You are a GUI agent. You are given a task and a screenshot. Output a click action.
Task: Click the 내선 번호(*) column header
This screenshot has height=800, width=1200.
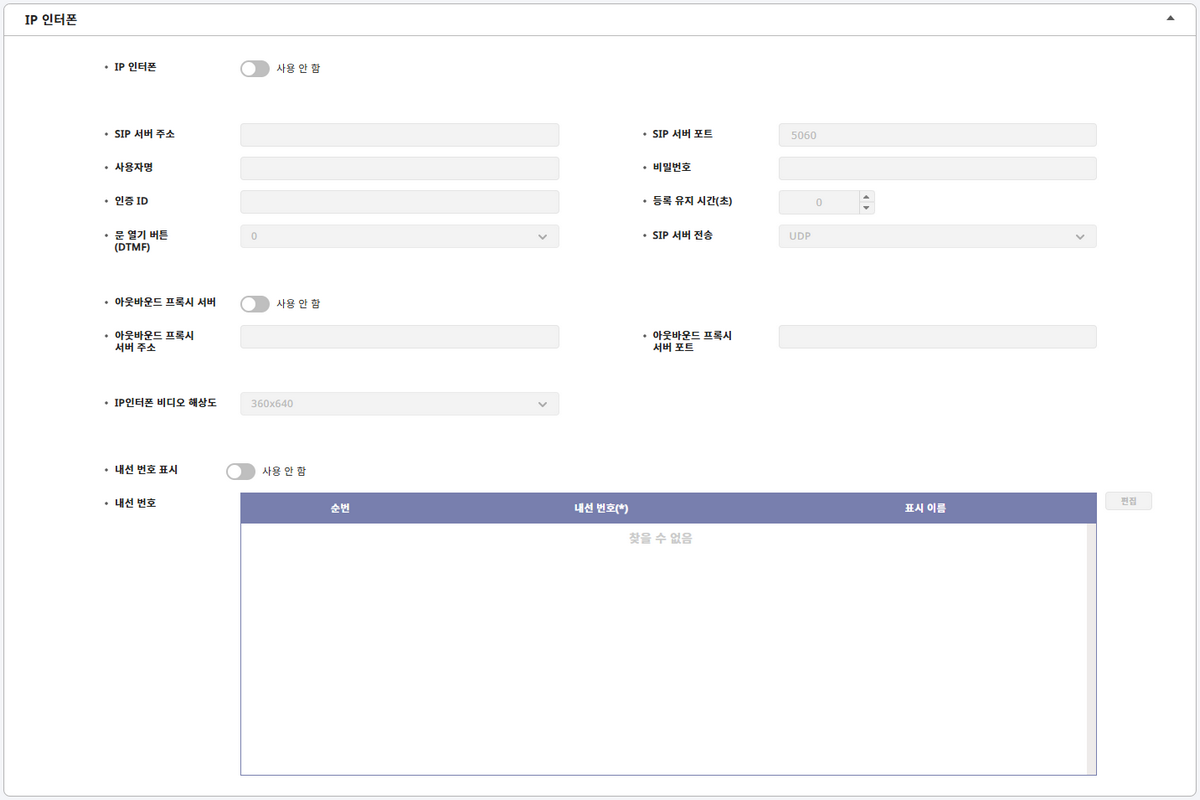[x=601, y=508]
